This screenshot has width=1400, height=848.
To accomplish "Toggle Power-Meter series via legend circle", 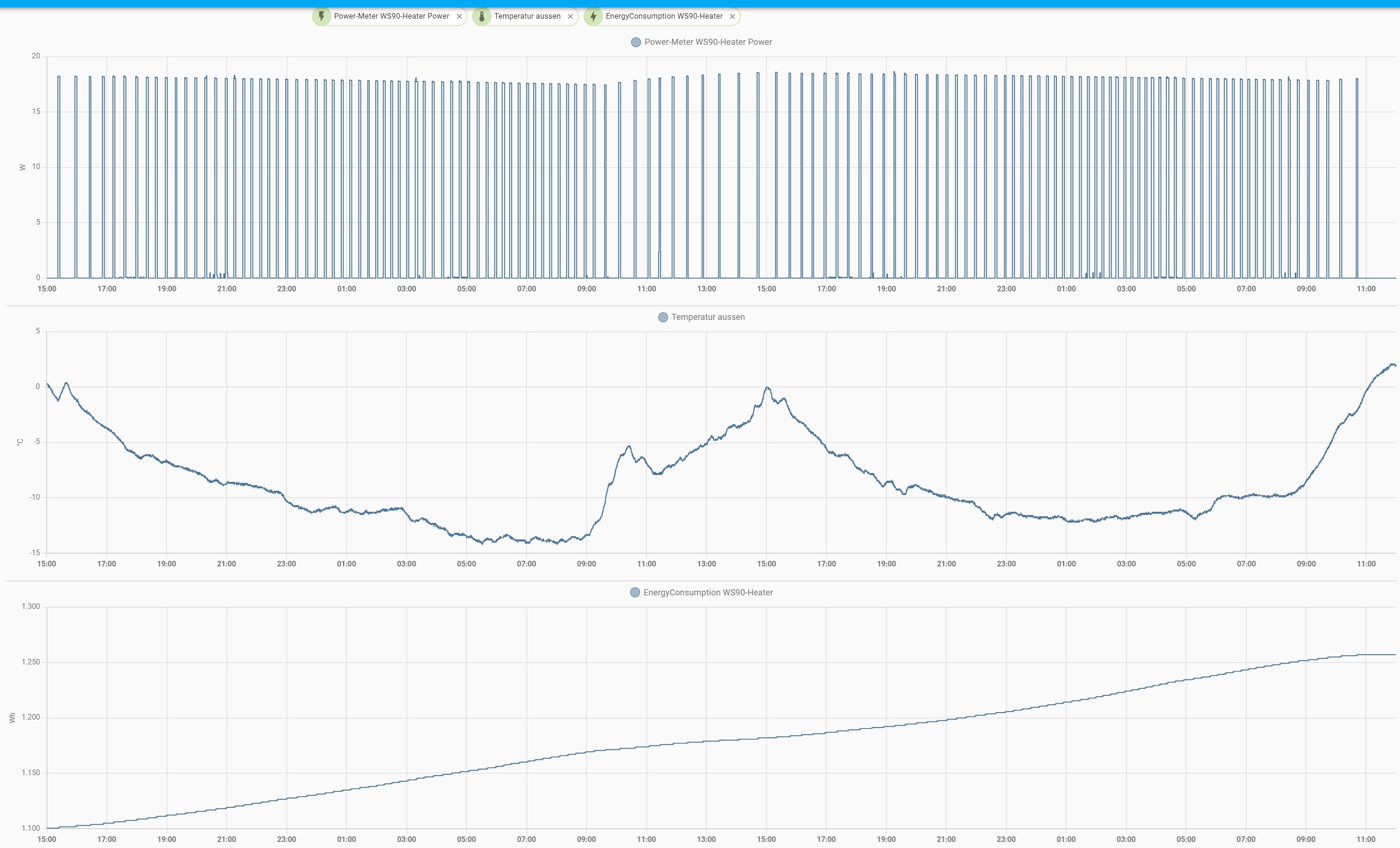I will coord(636,42).
